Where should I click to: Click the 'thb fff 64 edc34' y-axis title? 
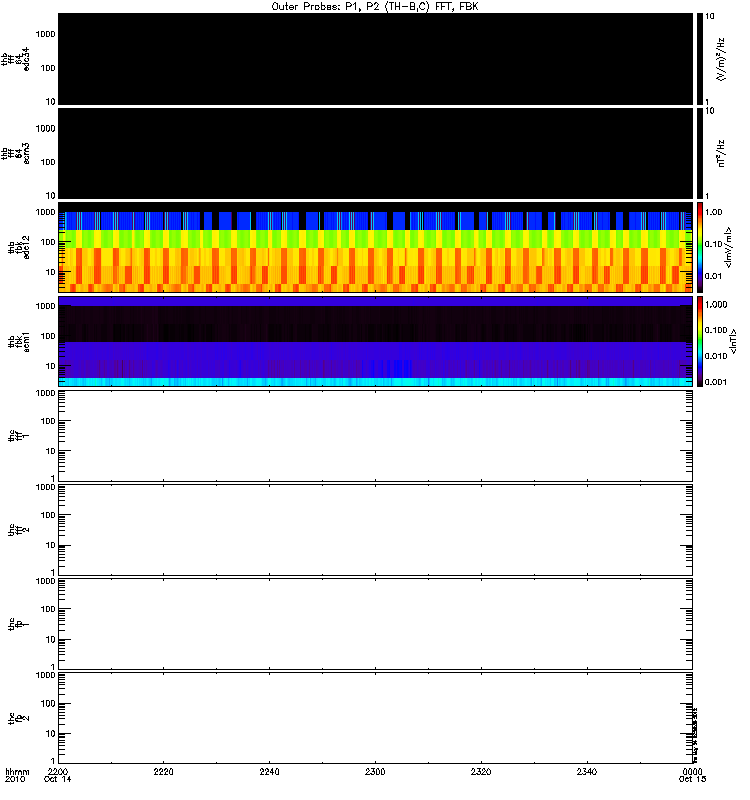[15, 59]
